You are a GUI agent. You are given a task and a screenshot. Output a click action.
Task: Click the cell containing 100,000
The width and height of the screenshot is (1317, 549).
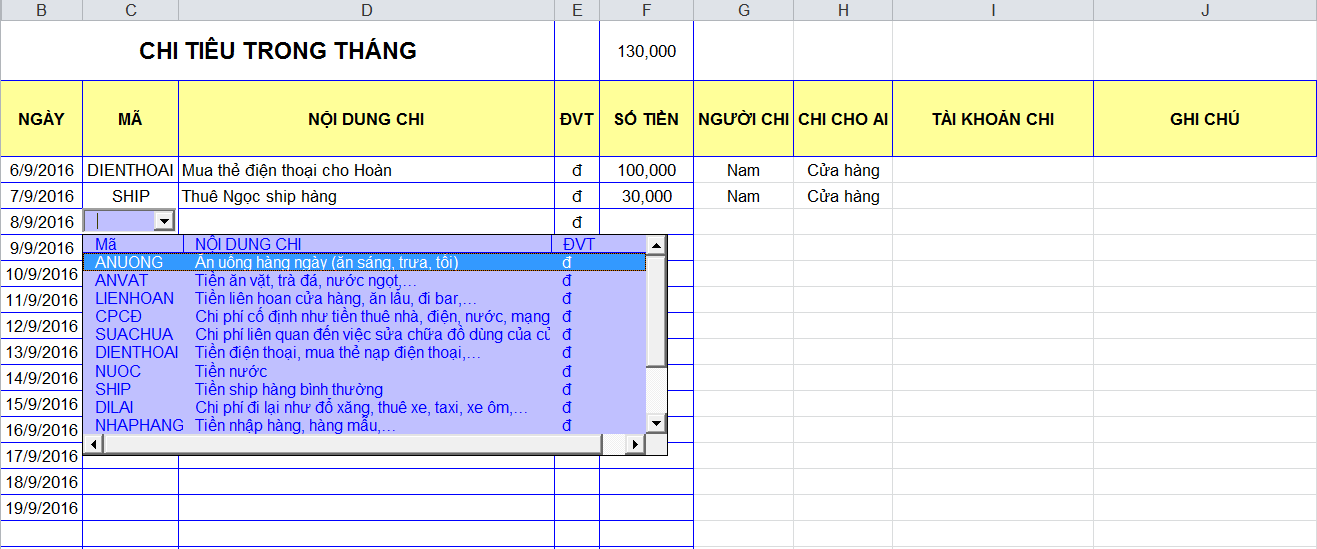point(646,170)
